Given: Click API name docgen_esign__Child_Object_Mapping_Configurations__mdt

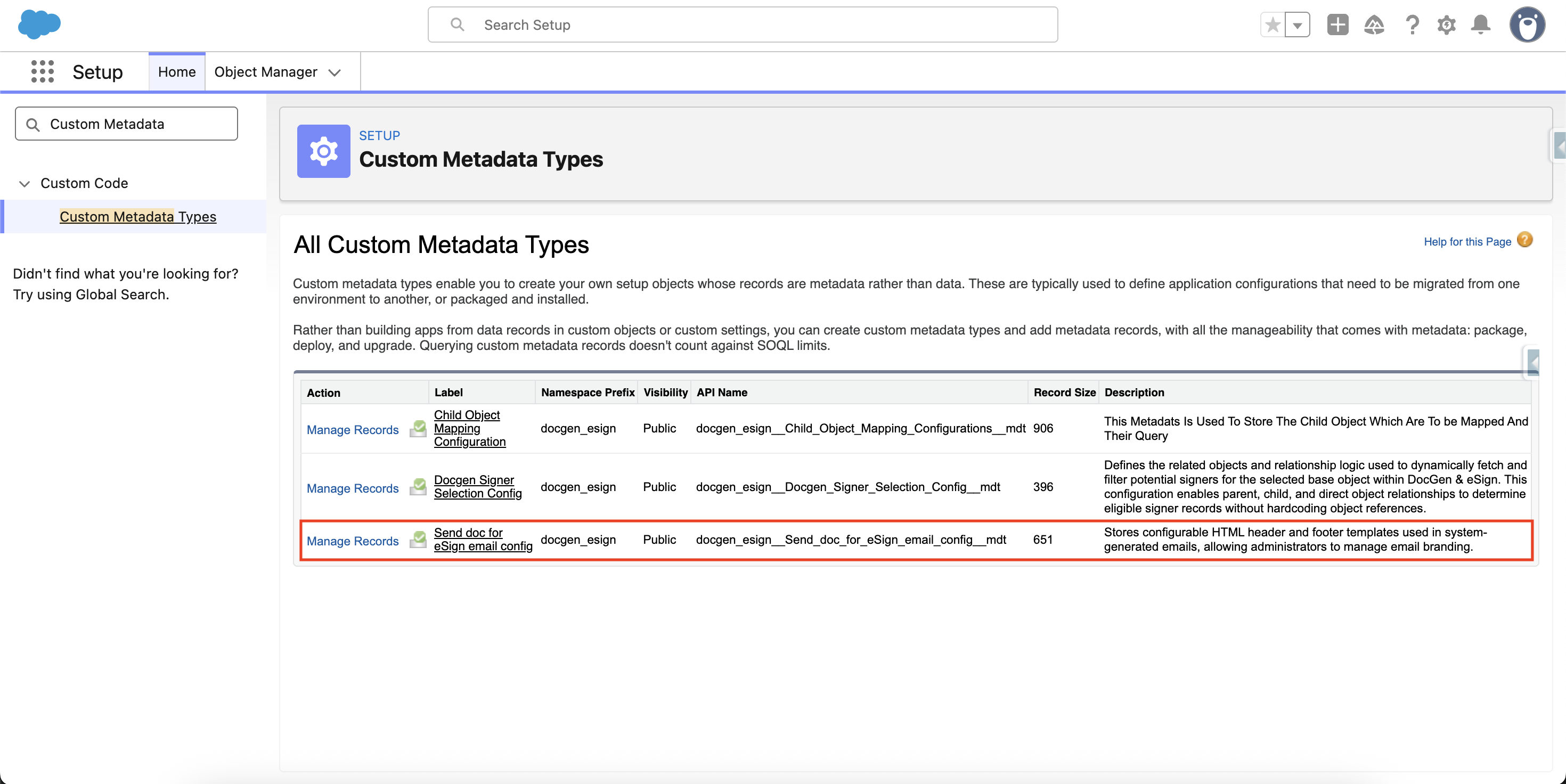Looking at the screenshot, I should click(x=861, y=428).
